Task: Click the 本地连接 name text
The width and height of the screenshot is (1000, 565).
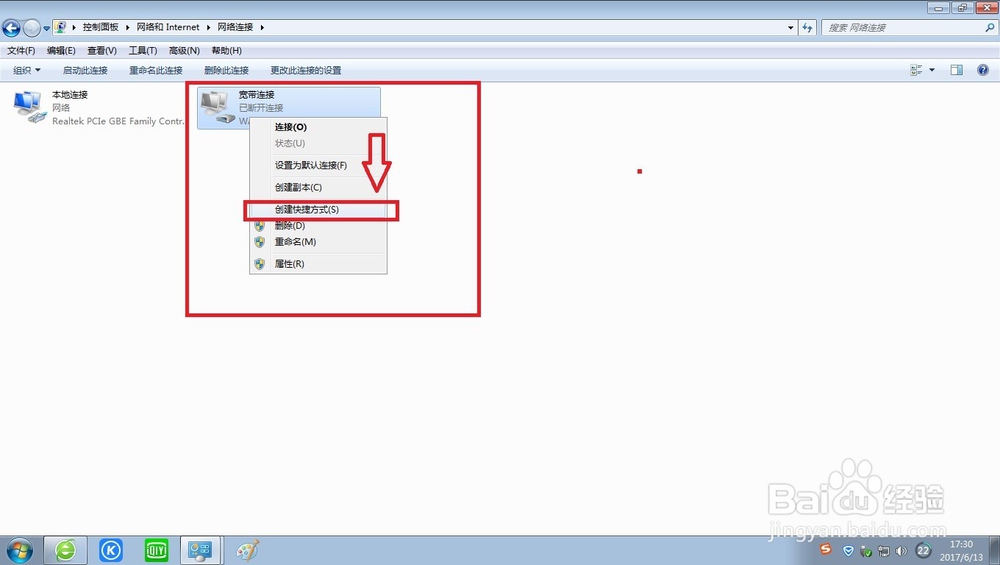Action: pyautogui.click(x=70, y=94)
